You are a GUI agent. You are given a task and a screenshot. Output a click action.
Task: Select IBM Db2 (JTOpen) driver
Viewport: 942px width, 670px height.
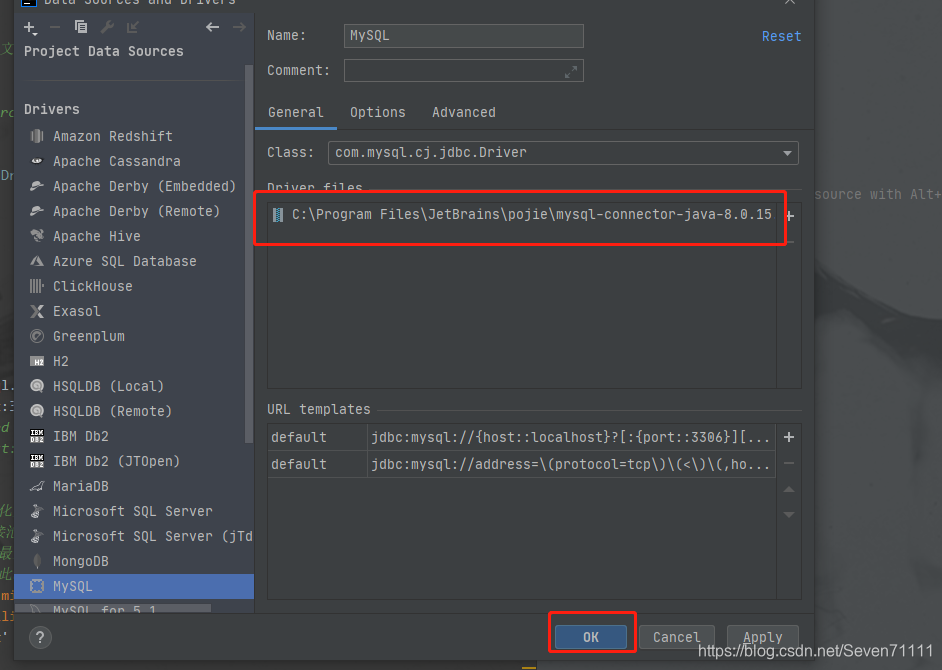coord(134,461)
